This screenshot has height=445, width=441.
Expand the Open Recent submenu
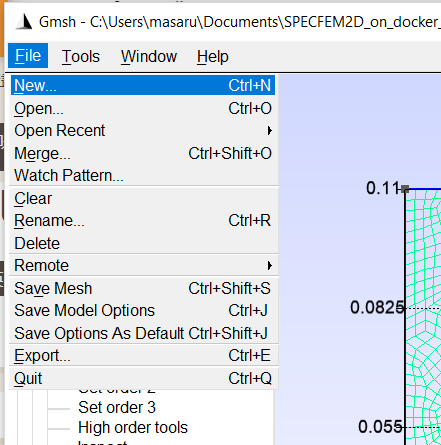(143, 130)
